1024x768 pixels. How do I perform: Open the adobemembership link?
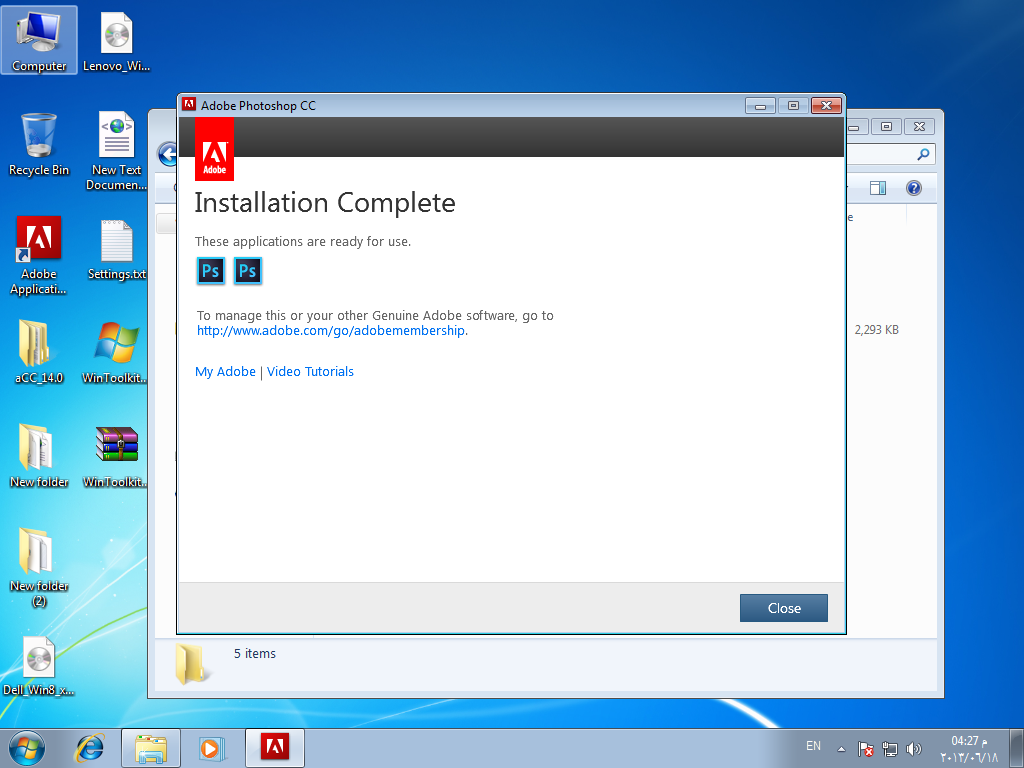tap(331, 331)
